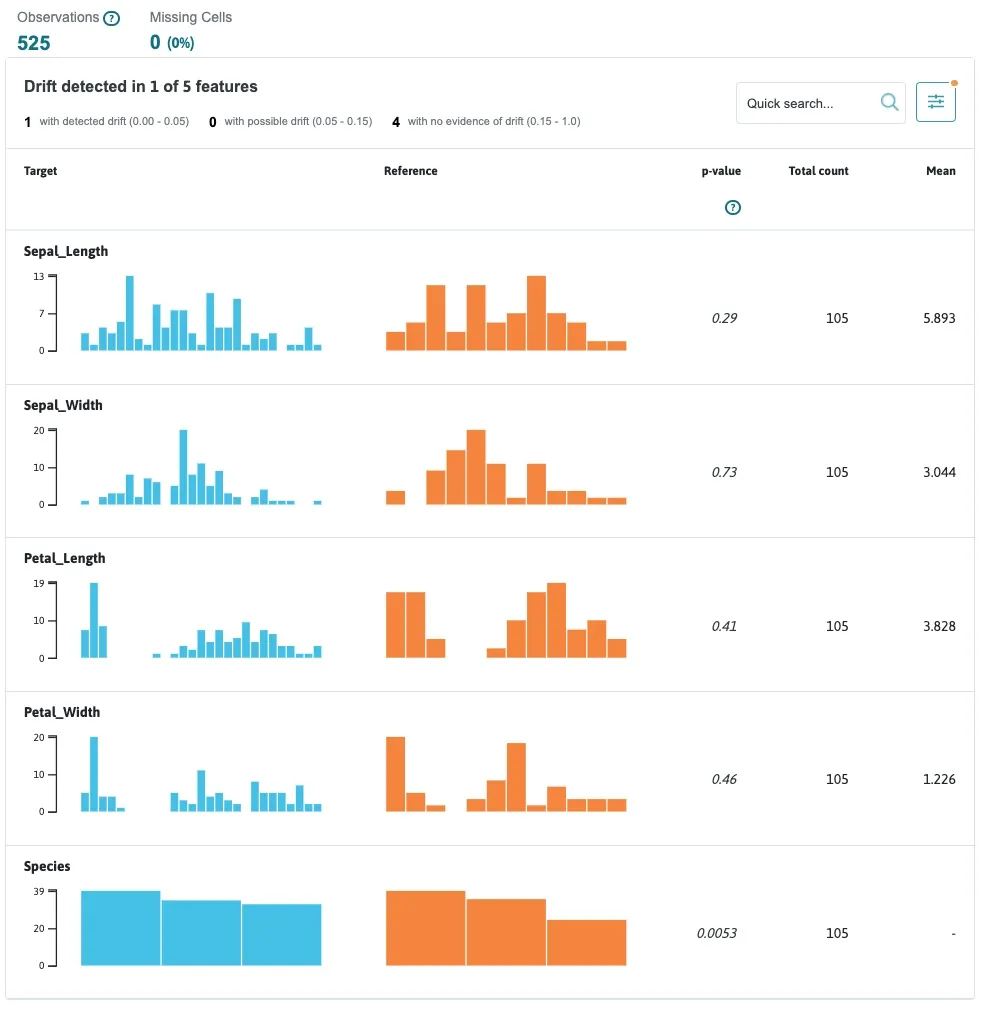Click the Petal_Width target histogram
This screenshot has height=1015, width=990.
(200, 775)
